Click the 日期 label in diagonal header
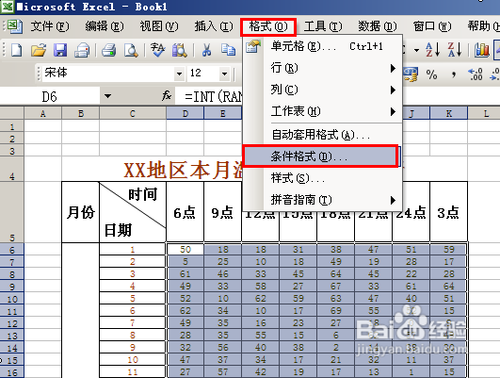Image resolution: width=500 pixels, height=378 pixels. [x=118, y=230]
